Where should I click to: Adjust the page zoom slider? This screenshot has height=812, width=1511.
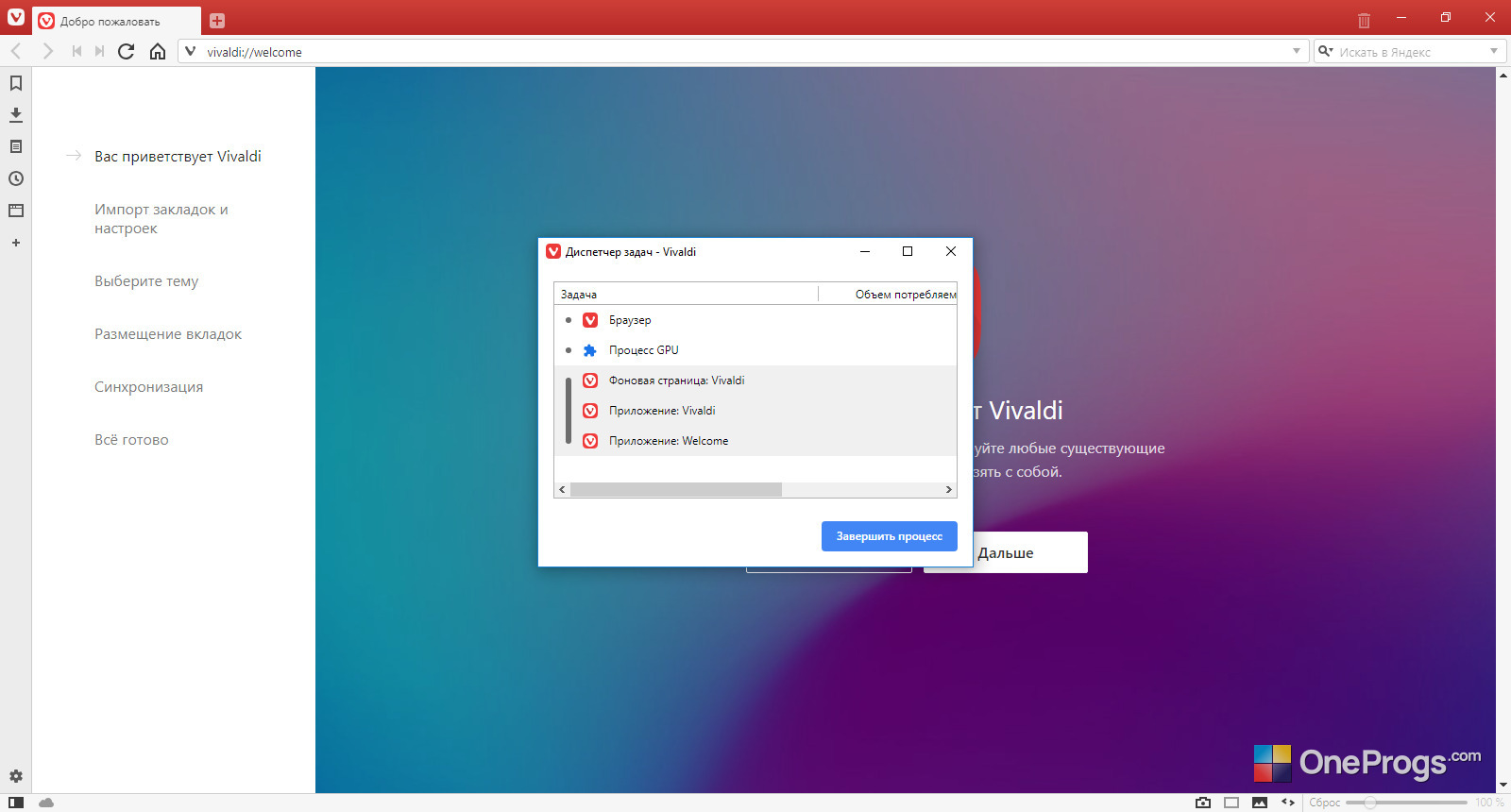(1407, 803)
